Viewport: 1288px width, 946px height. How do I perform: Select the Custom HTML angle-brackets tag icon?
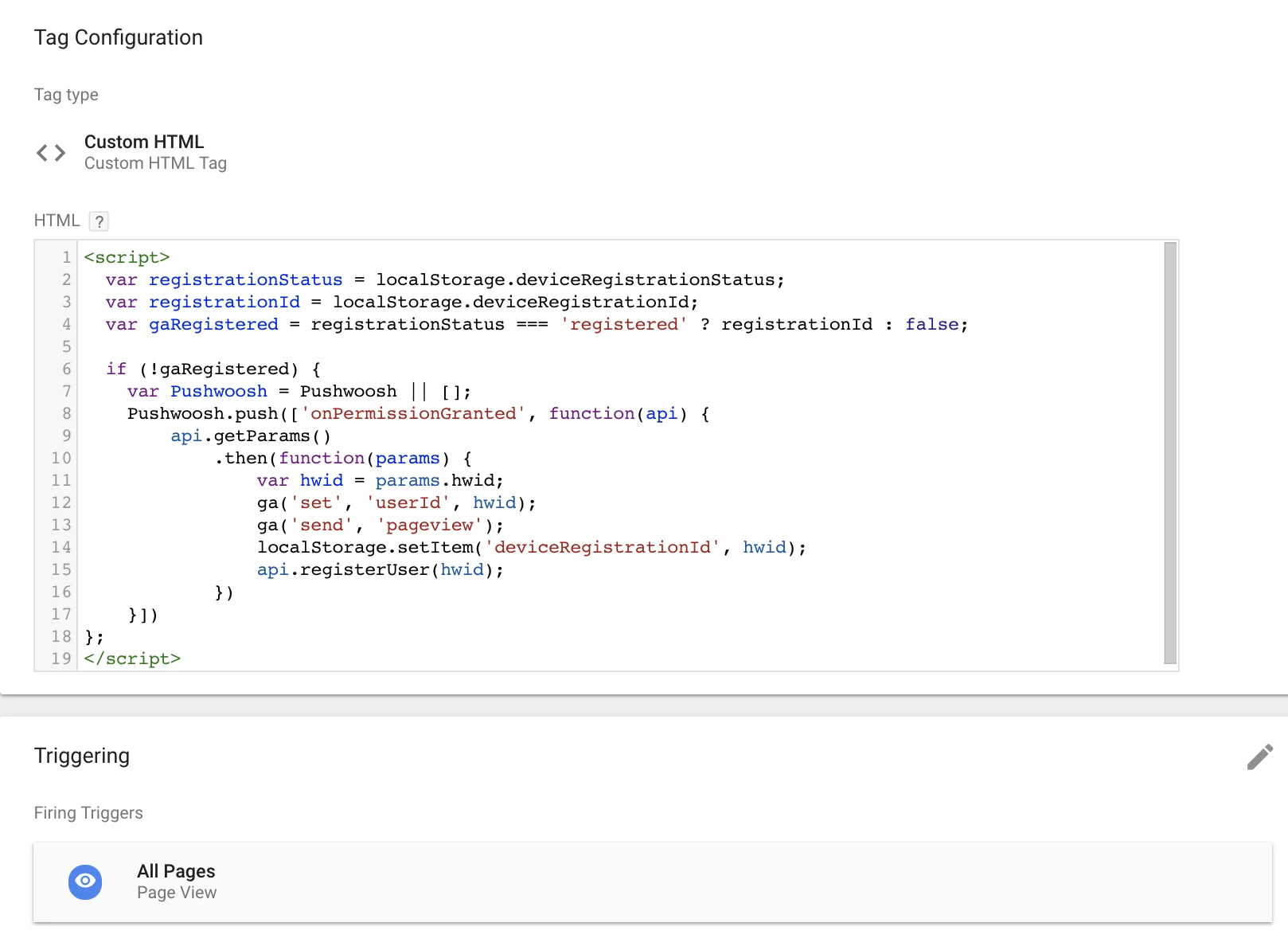coord(50,152)
